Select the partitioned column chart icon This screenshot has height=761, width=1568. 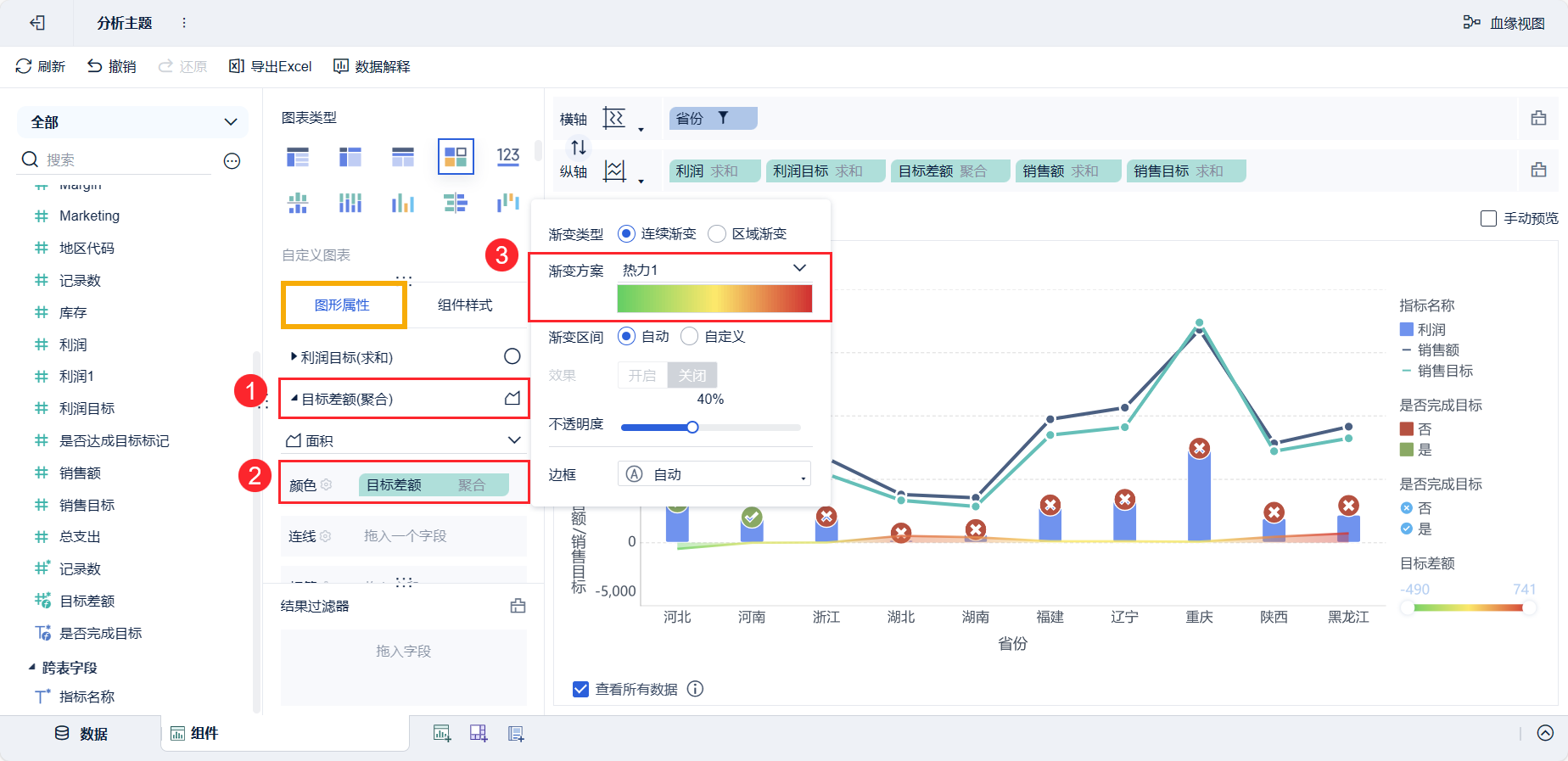[298, 203]
